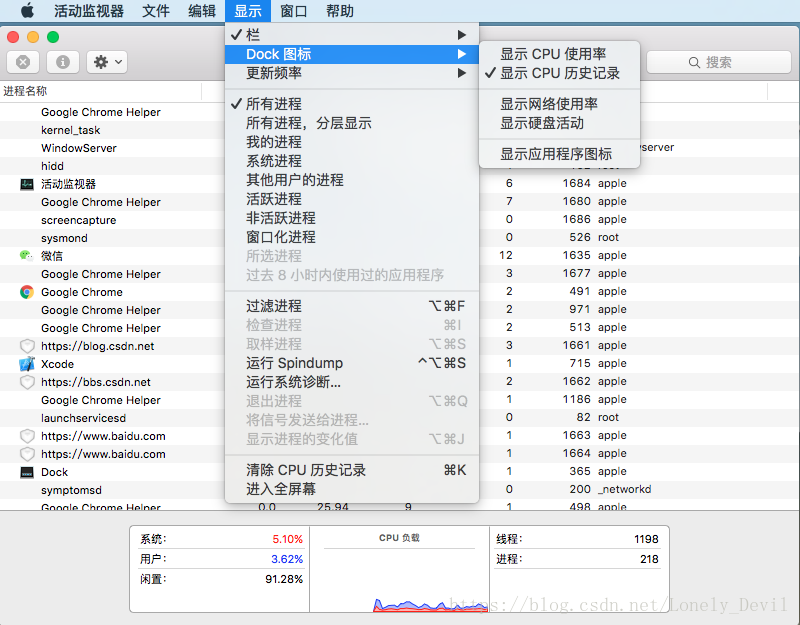The width and height of the screenshot is (800, 625).
Task: Click the CPU 负载 graph
Action: coord(399,578)
